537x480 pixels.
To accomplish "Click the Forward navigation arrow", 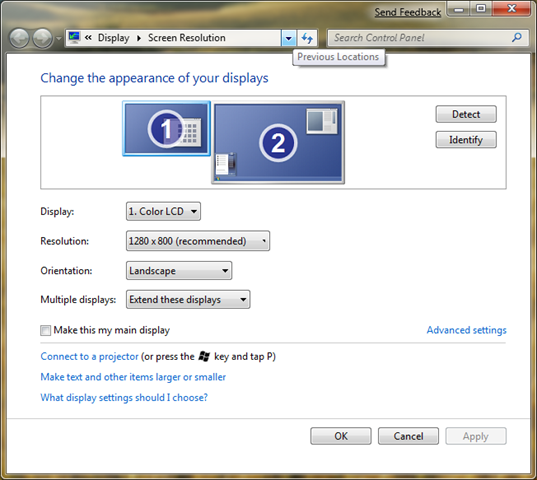I will (x=42, y=38).
